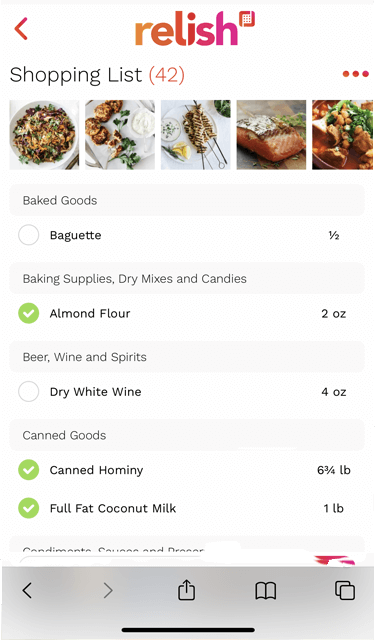Image resolution: width=375 pixels, height=640 pixels.
Task: Tap the relish calendar logo icon
Action: (x=246, y=19)
